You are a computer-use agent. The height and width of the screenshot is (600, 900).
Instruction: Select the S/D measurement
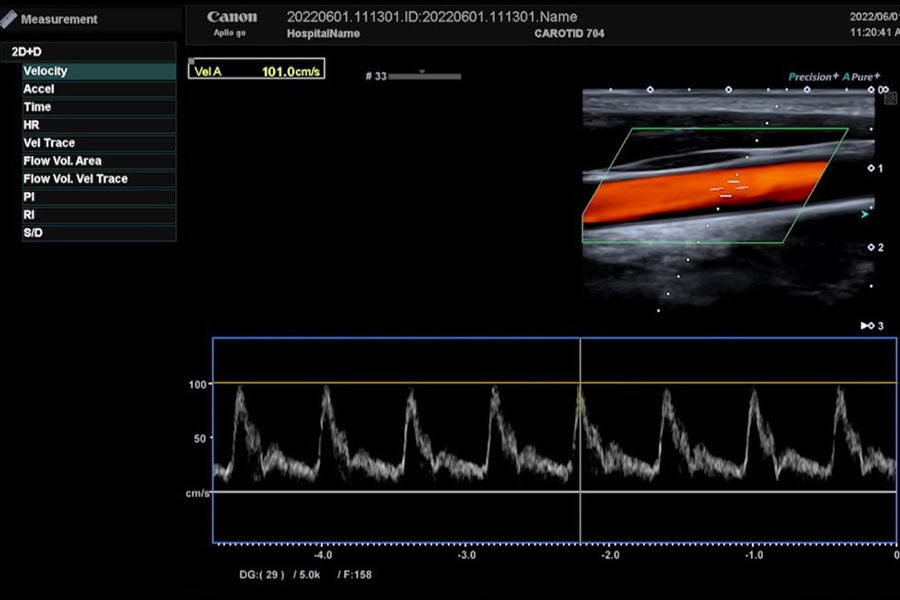(x=99, y=233)
